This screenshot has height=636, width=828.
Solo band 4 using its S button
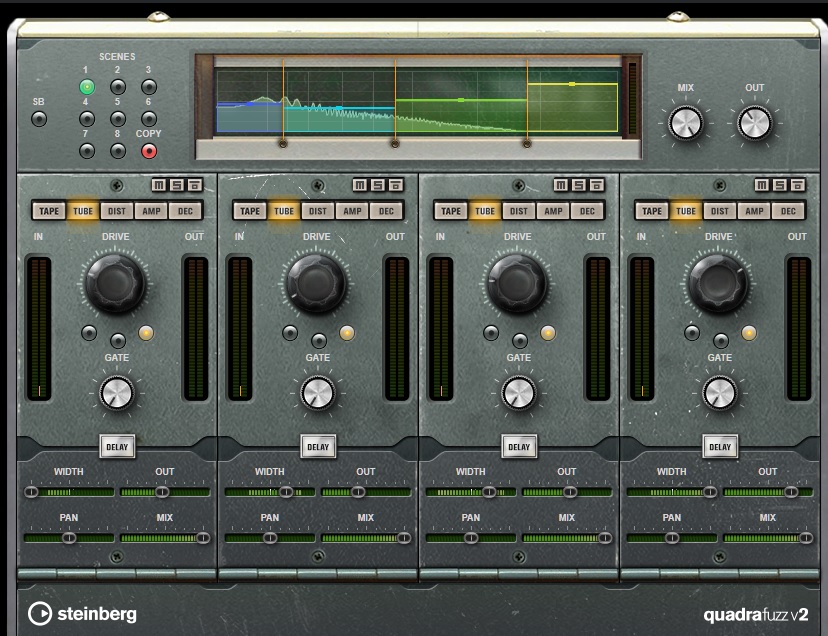click(780, 185)
